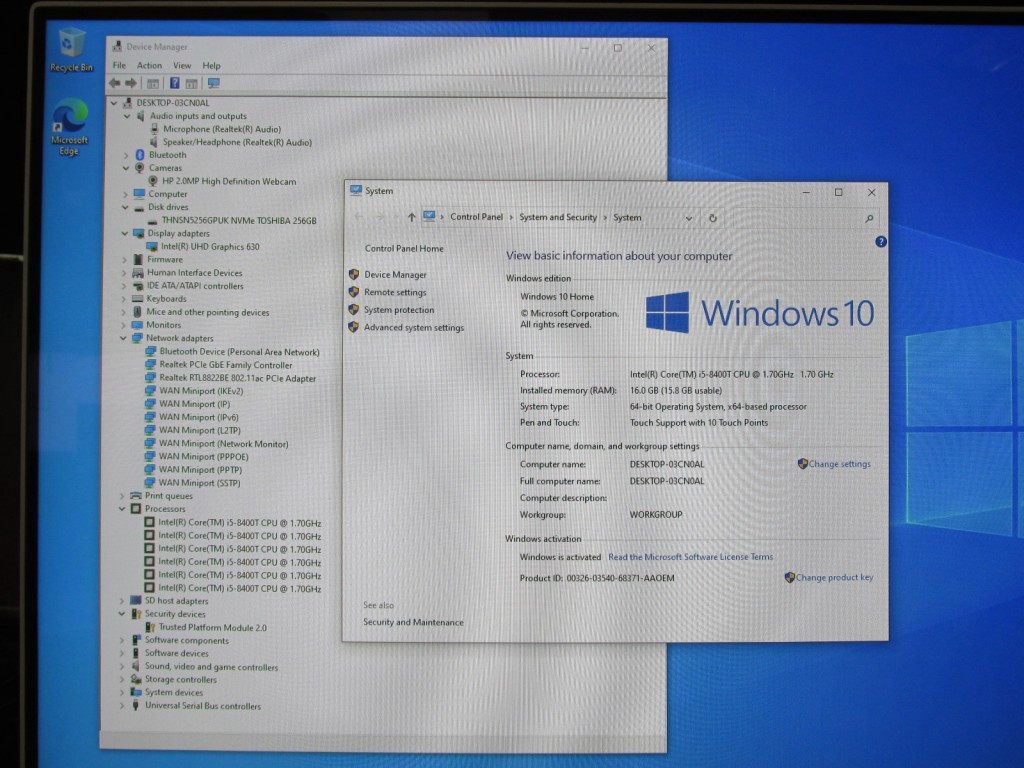This screenshot has width=1024, height=768.
Task: Open the address bar history dropdown
Action: [688, 218]
